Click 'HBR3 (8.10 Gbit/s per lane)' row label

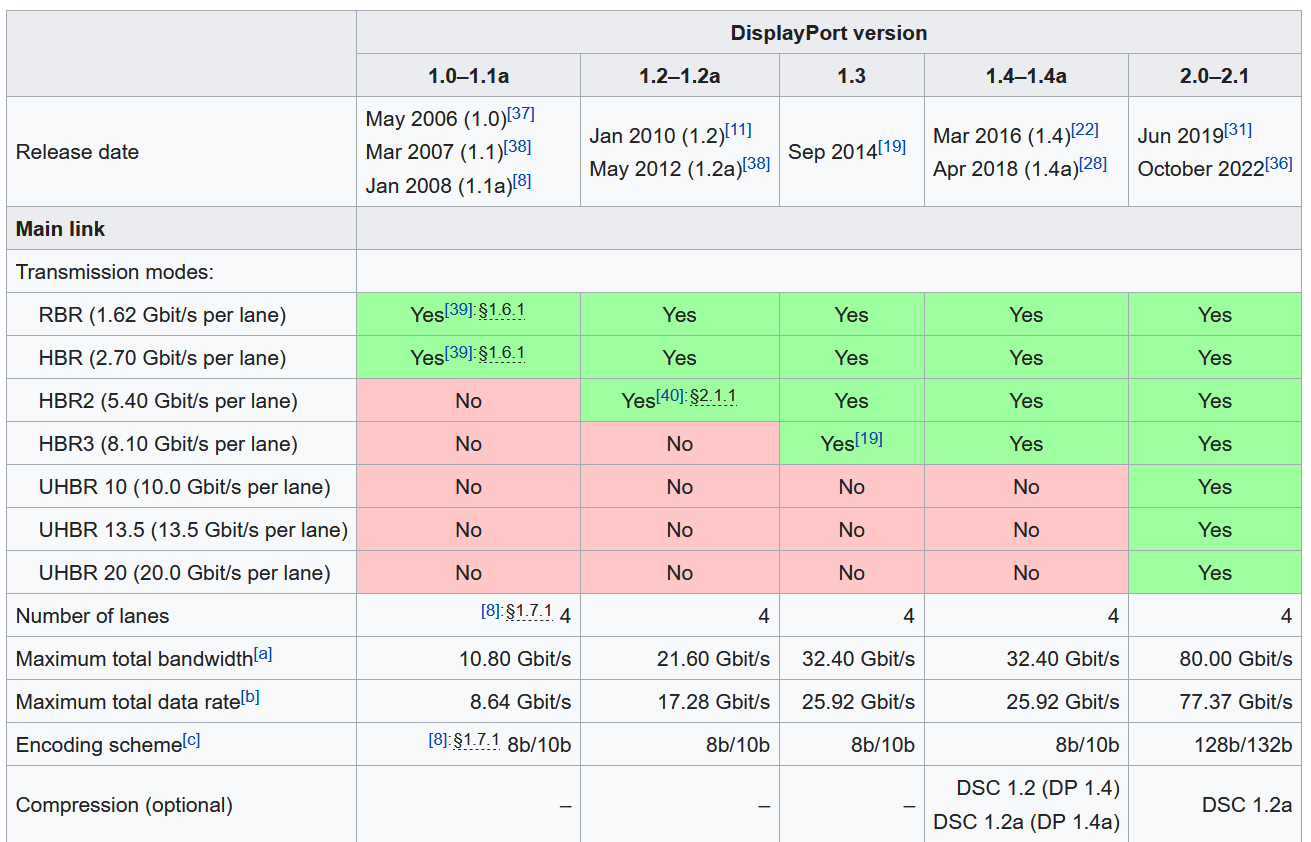[168, 444]
